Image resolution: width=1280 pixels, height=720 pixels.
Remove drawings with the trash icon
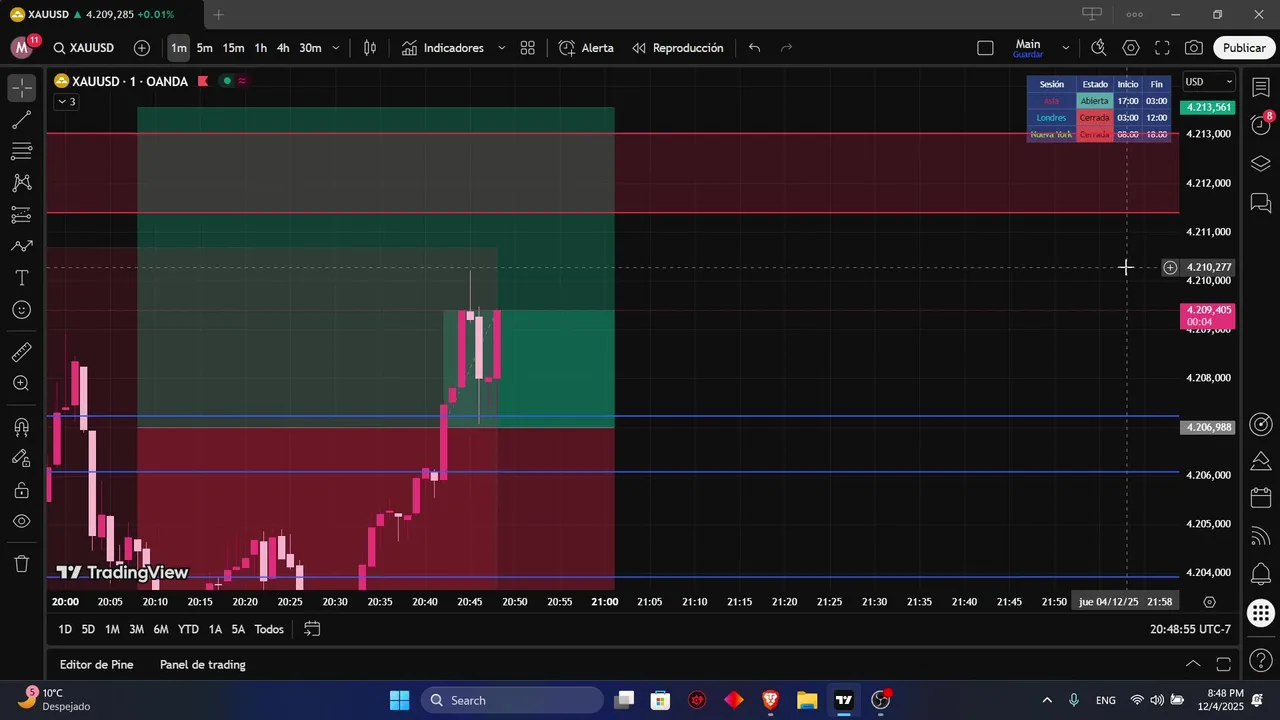(x=21, y=564)
